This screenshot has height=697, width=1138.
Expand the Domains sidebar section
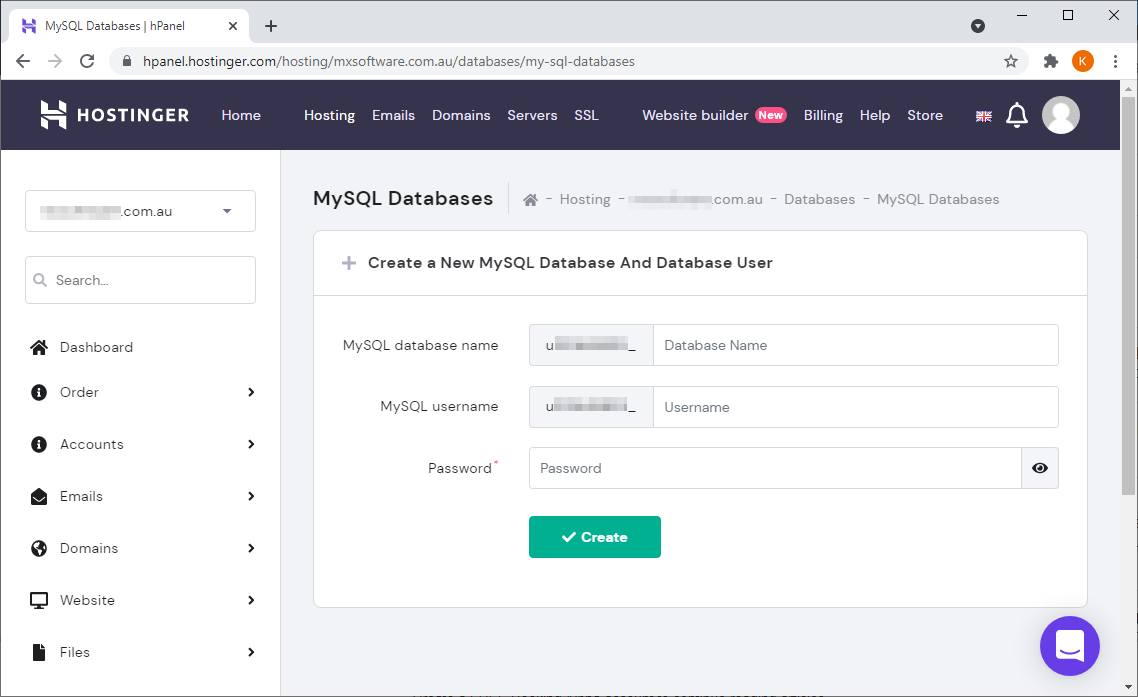pos(251,548)
